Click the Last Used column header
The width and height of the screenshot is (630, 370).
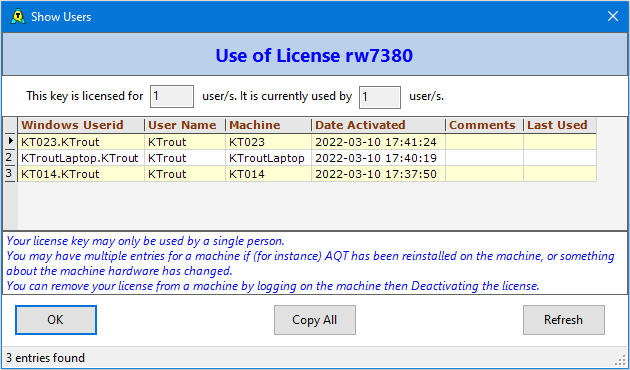tap(560, 125)
